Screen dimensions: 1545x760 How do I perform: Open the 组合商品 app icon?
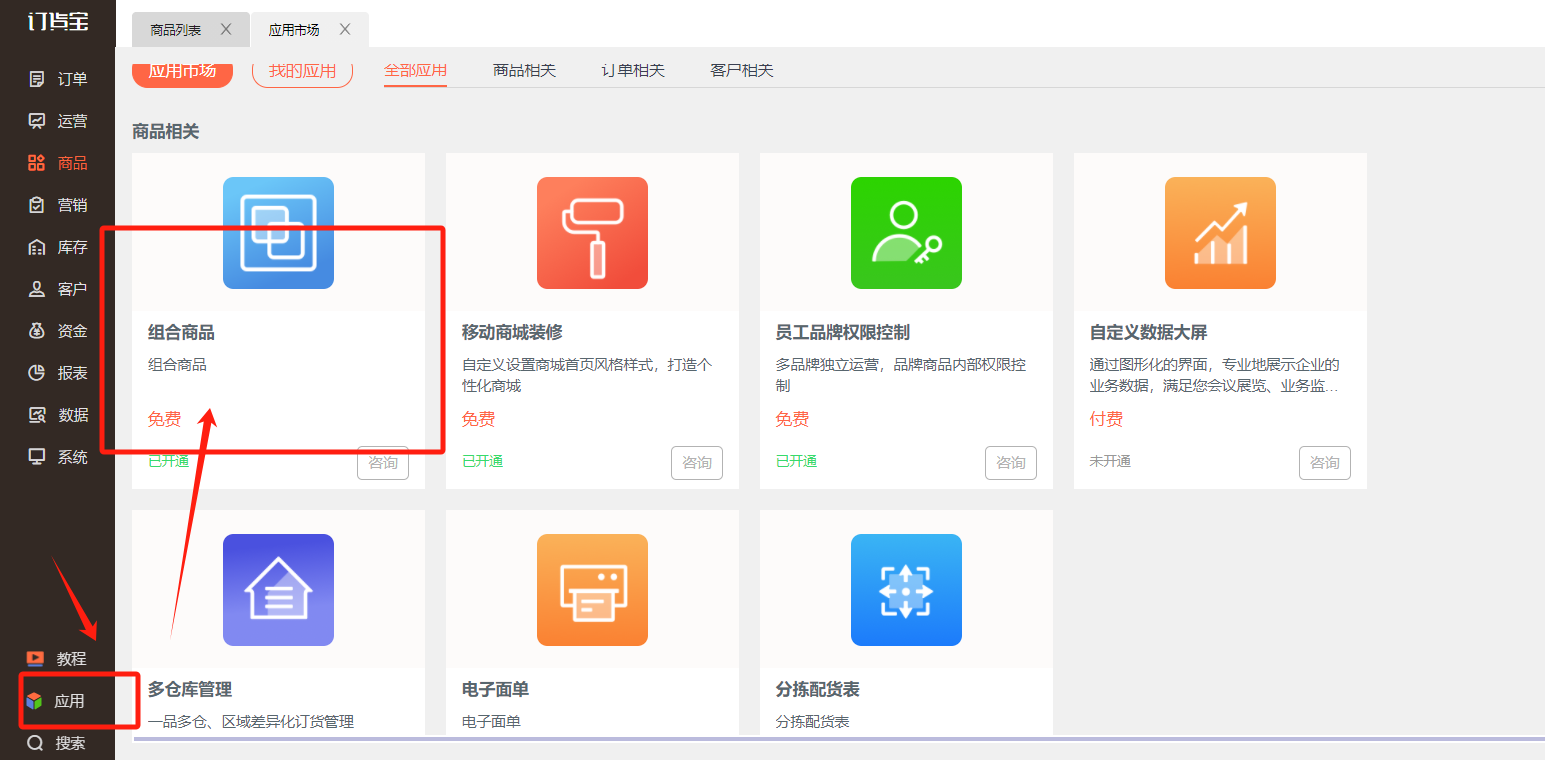click(x=278, y=233)
